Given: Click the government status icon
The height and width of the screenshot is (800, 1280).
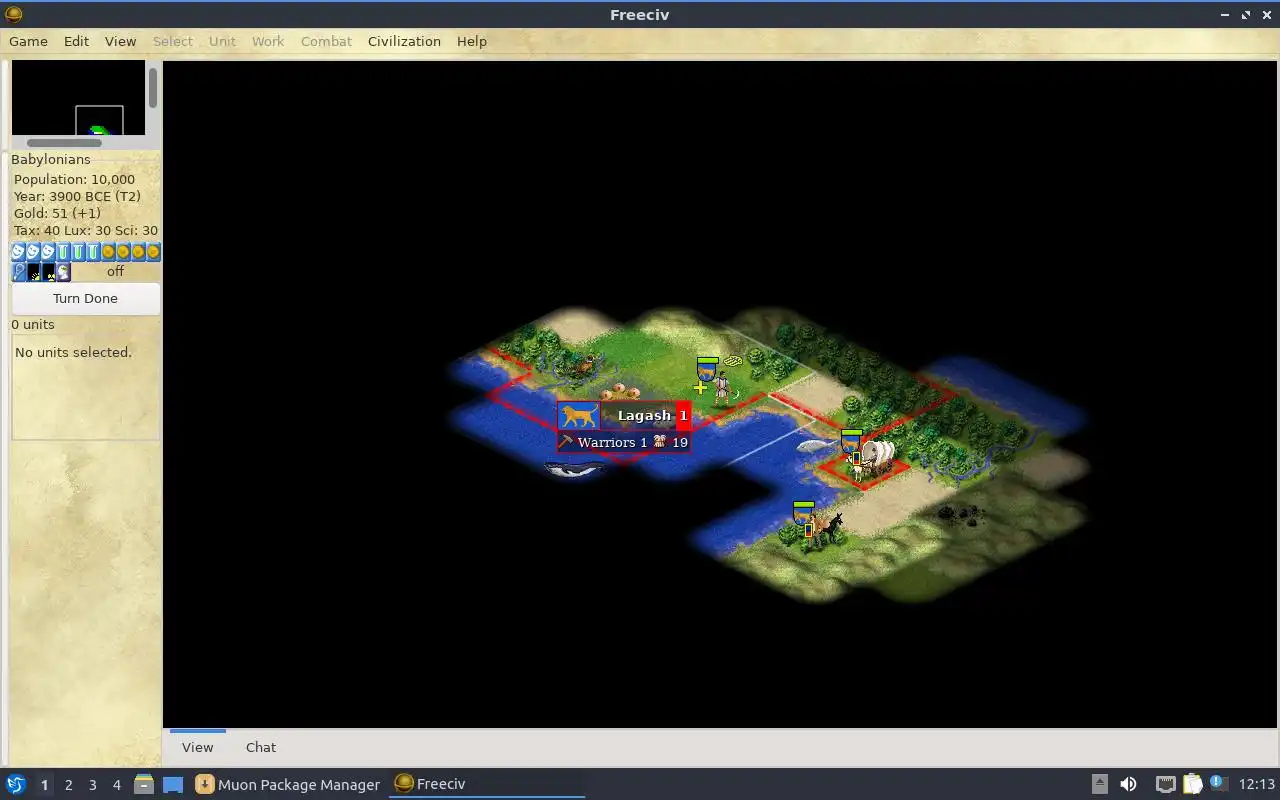Looking at the screenshot, I should point(64,271).
